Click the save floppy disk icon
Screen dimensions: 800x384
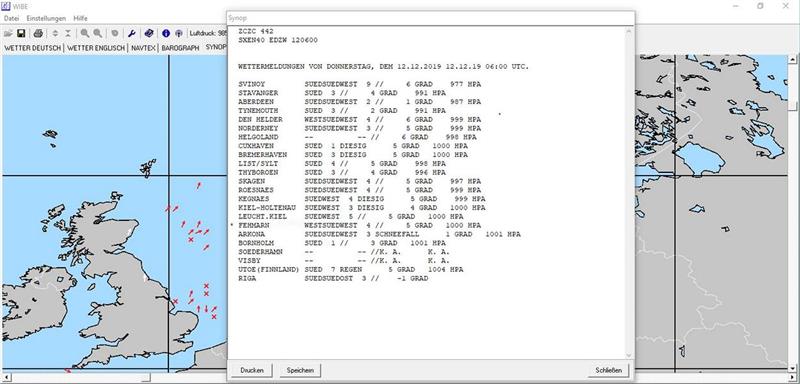click(21, 33)
